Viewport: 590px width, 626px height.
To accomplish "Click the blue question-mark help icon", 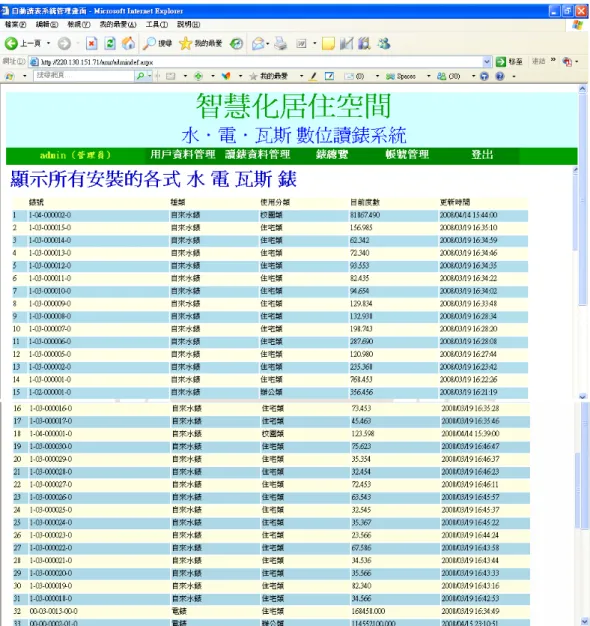I will click(500, 76).
